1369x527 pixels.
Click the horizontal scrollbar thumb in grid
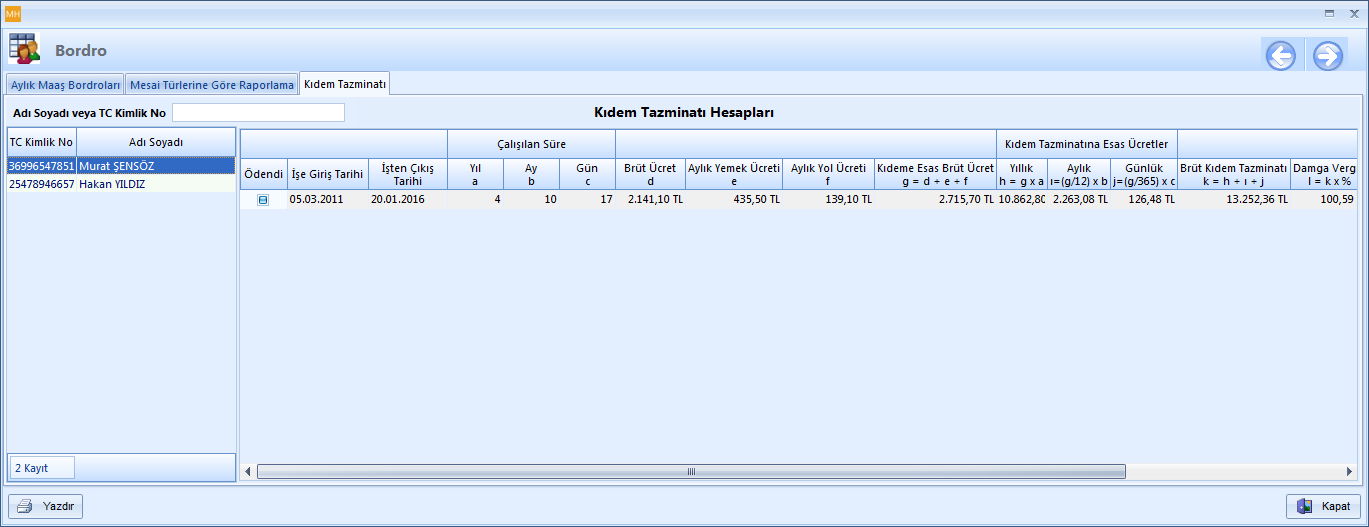[690, 471]
